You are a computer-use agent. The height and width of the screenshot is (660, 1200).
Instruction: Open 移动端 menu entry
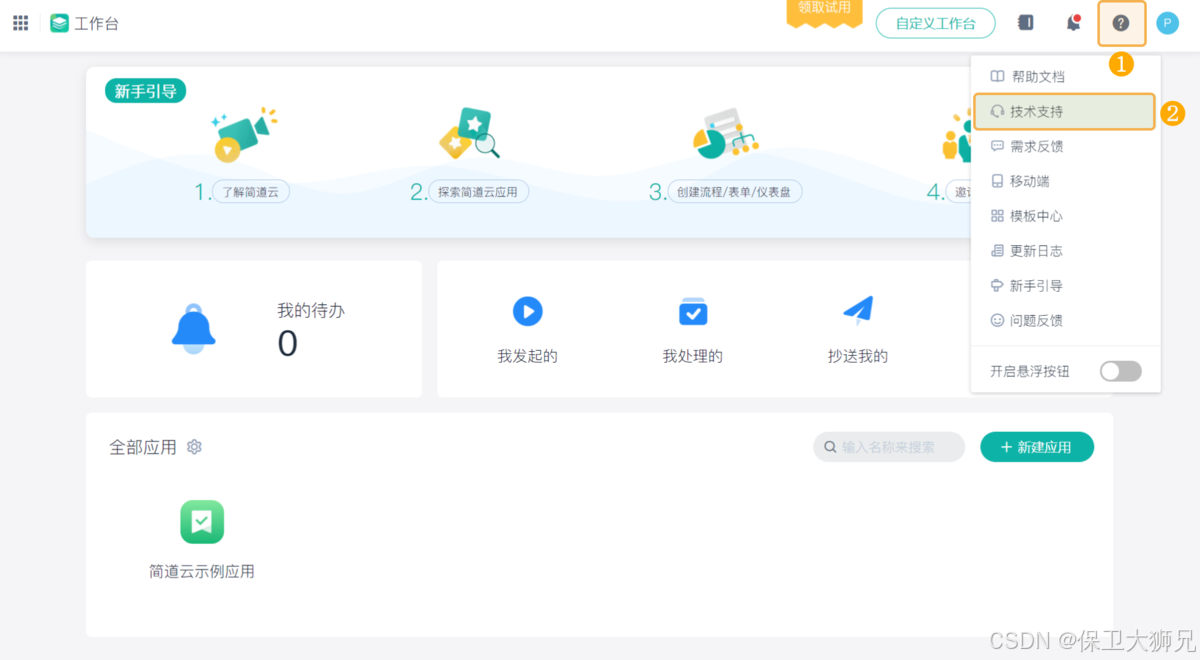point(1065,181)
